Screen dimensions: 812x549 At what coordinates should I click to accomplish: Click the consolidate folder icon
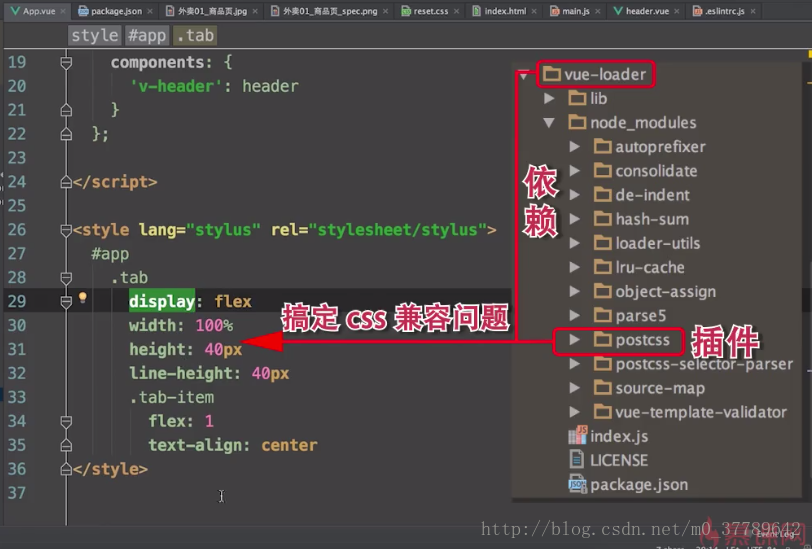coord(602,170)
